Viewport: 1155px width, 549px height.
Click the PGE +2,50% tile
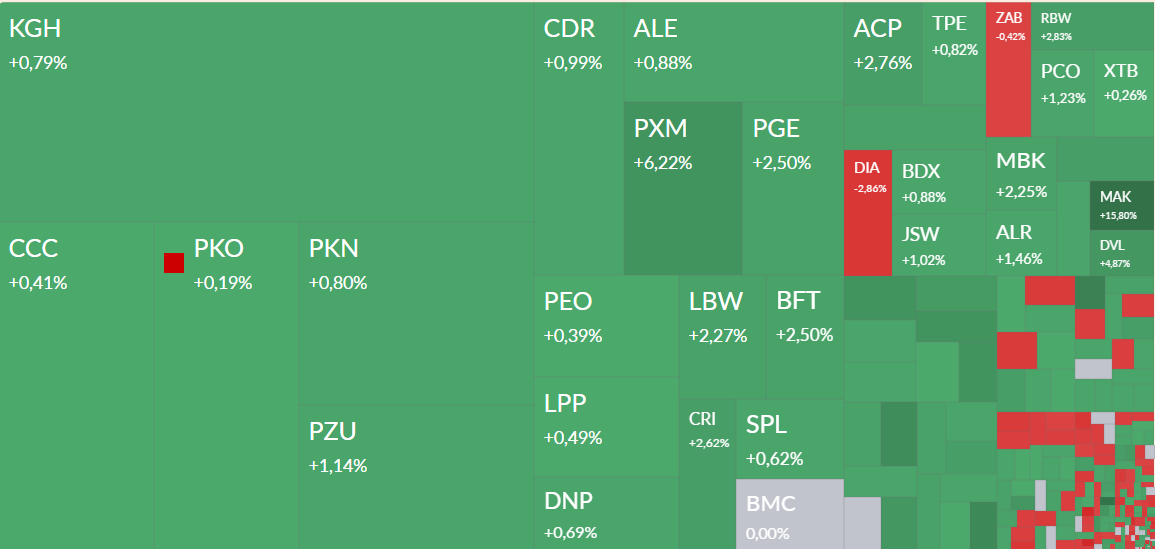coord(793,189)
